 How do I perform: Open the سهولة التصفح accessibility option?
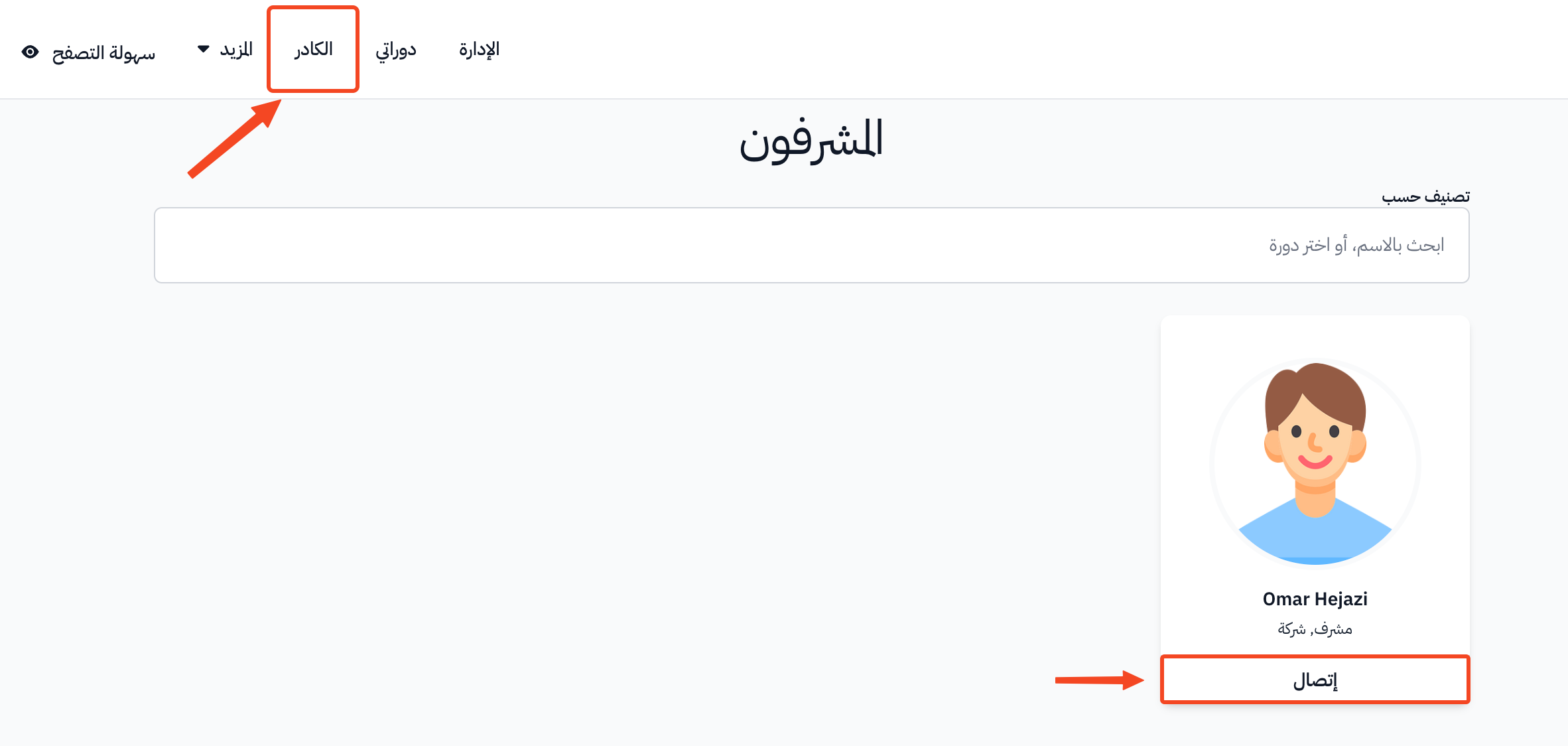point(103,52)
